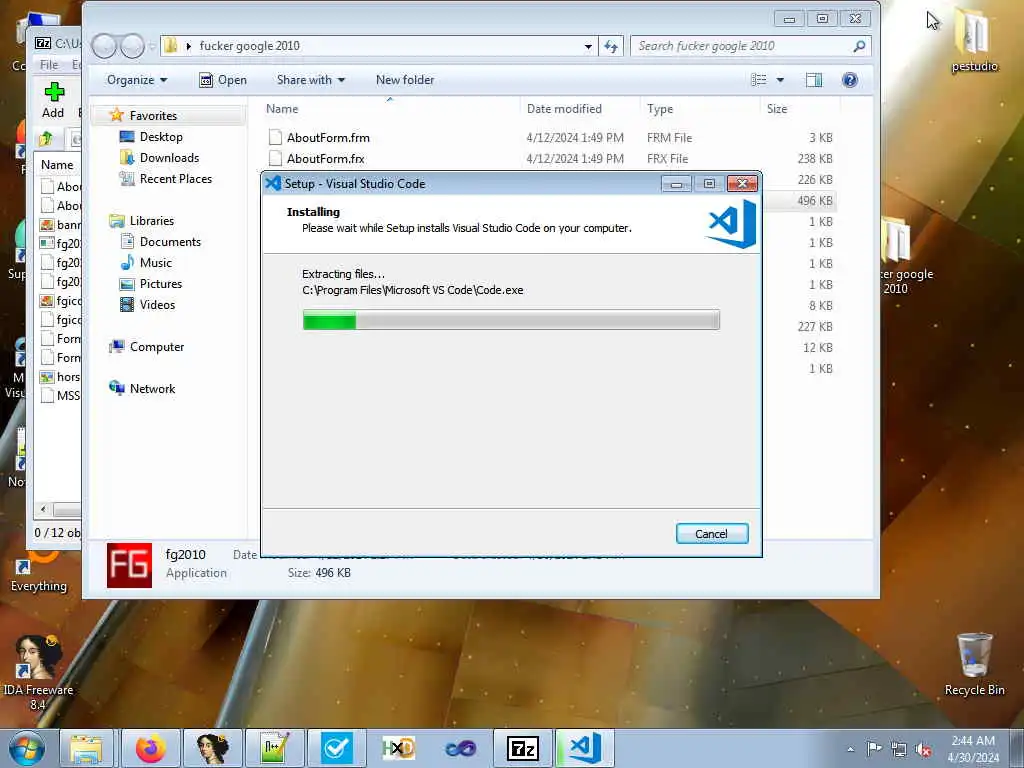Click the fucker google 2010 address path

(249, 46)
